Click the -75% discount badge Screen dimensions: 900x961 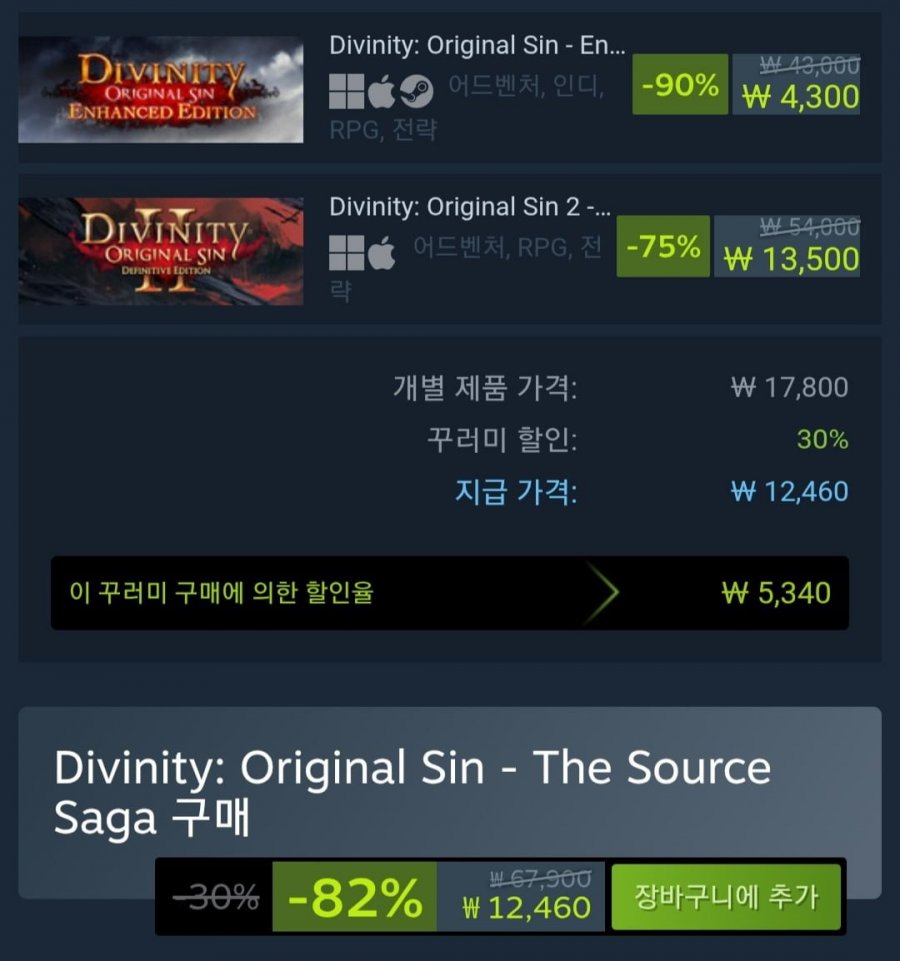[663, 246]
